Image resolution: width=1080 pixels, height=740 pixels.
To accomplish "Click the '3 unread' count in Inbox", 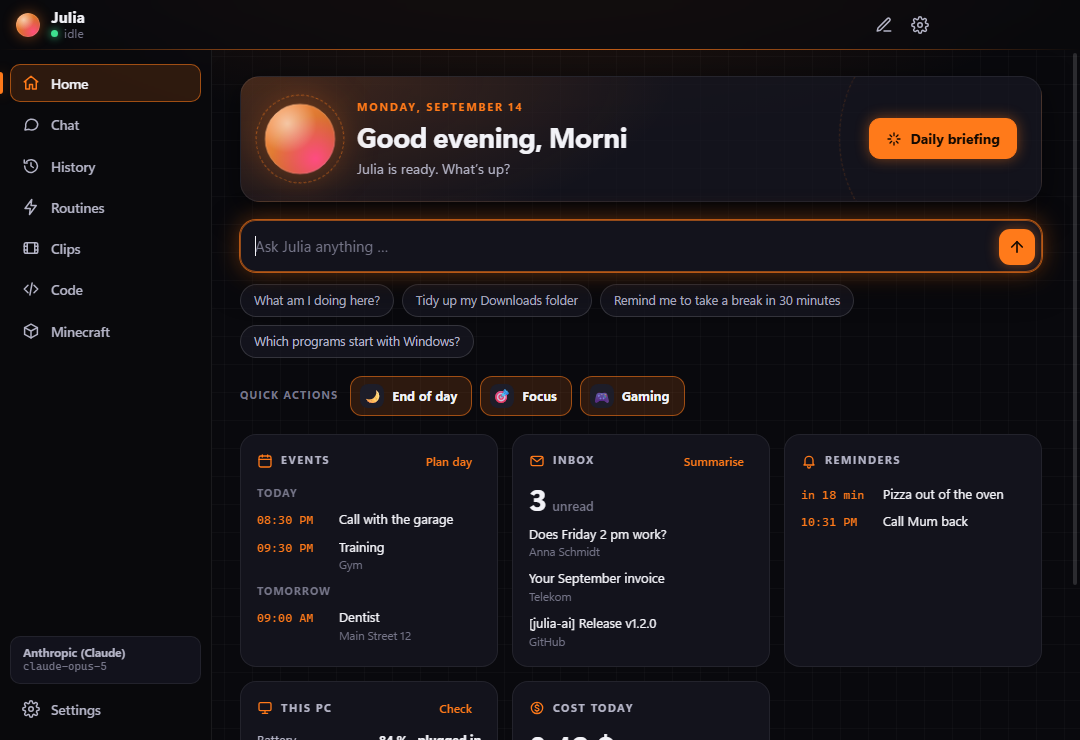I will (561, 502).
